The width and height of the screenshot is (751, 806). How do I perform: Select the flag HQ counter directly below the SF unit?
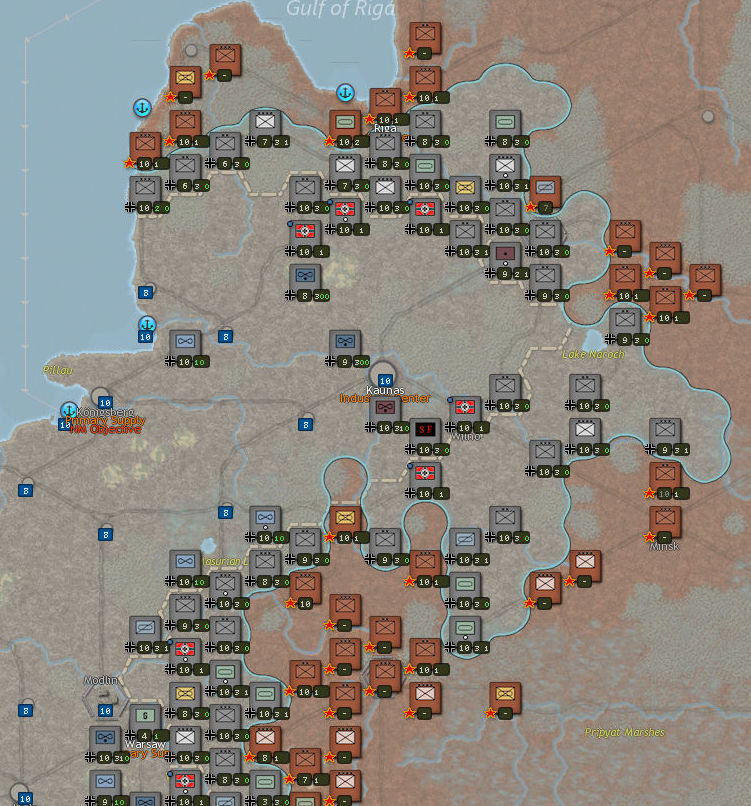pos(425,473)
